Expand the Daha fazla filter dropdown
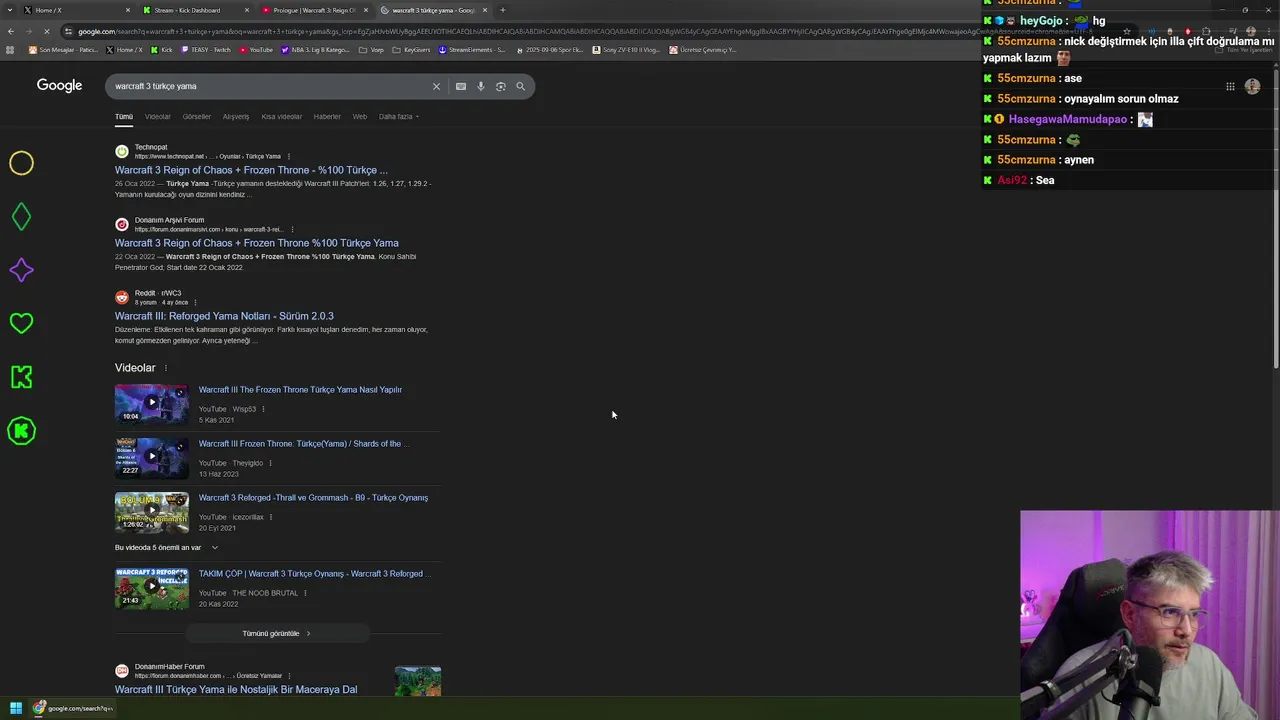This screenshot has height=720, width=1280. pos(399,116)
